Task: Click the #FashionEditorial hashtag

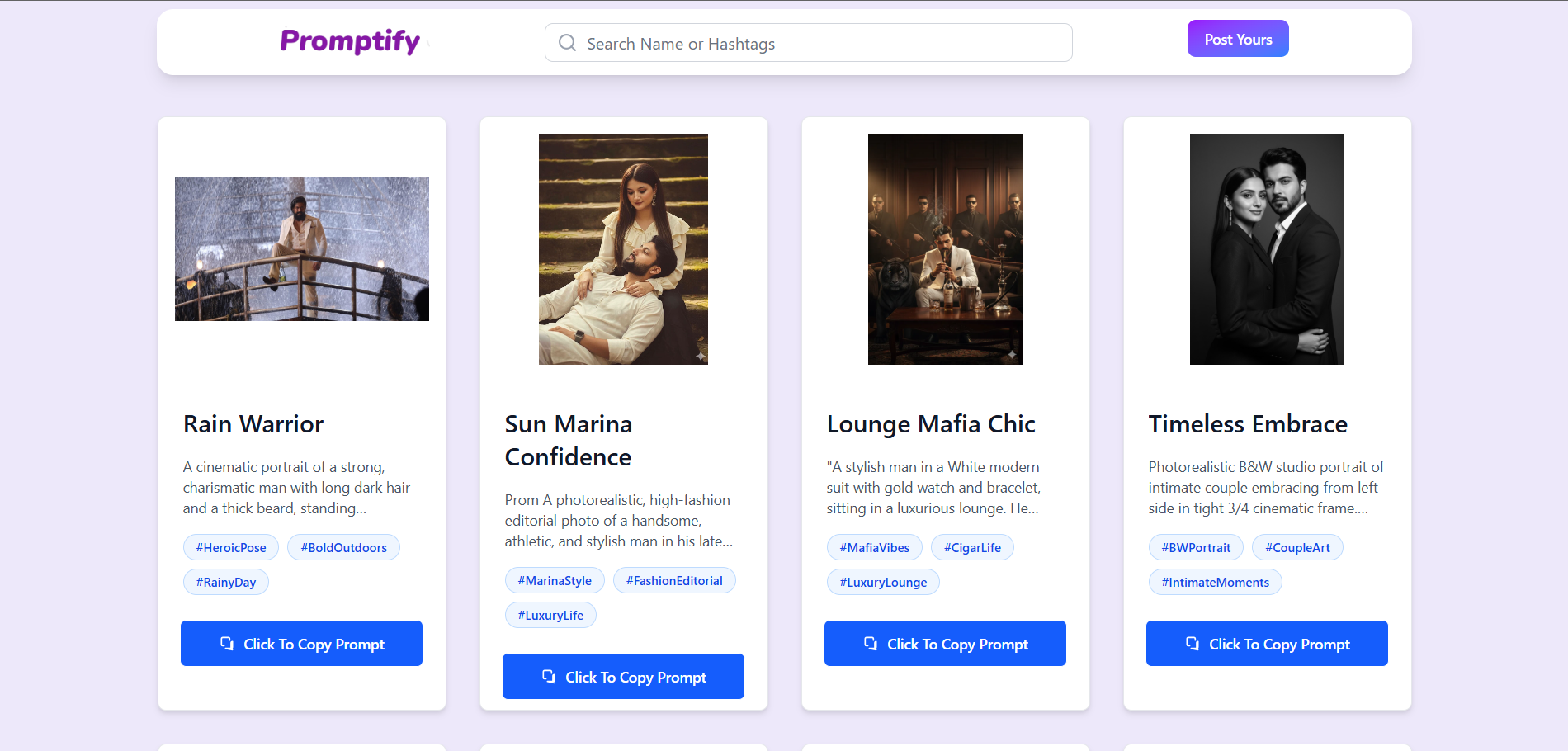Action: [x=673, y=580]
